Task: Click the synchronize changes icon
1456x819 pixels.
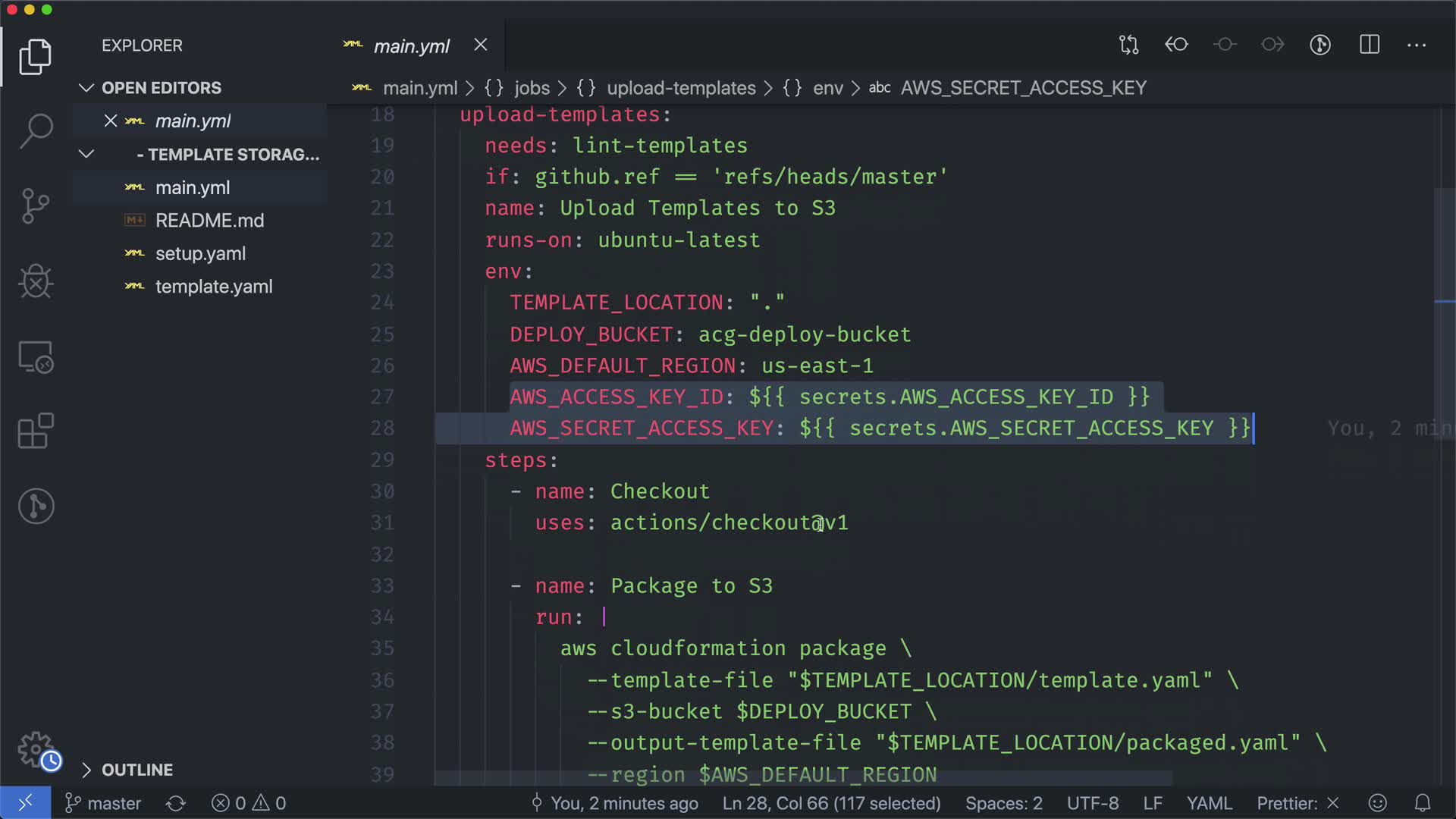Action: click(x=176, y=803)
